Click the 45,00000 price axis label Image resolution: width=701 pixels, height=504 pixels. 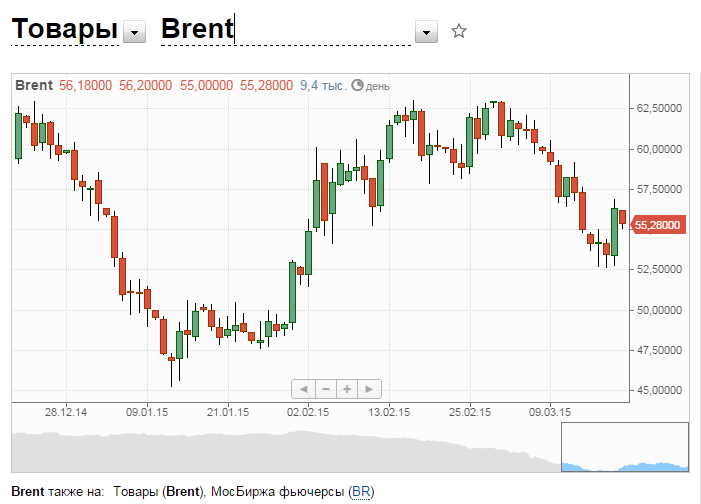[659, 390]
